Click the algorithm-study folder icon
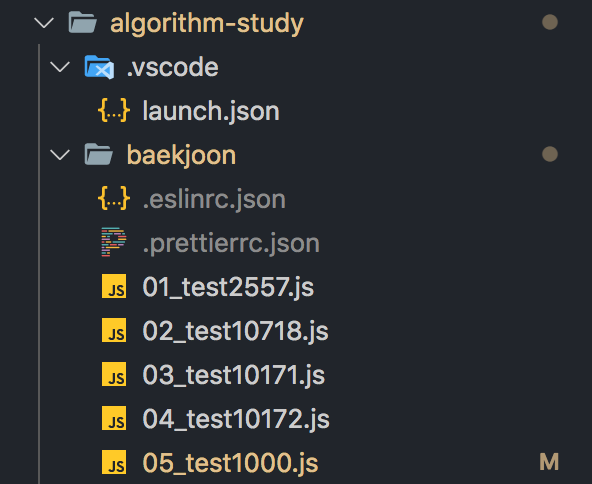592x484 pixels. coord(83,22)
